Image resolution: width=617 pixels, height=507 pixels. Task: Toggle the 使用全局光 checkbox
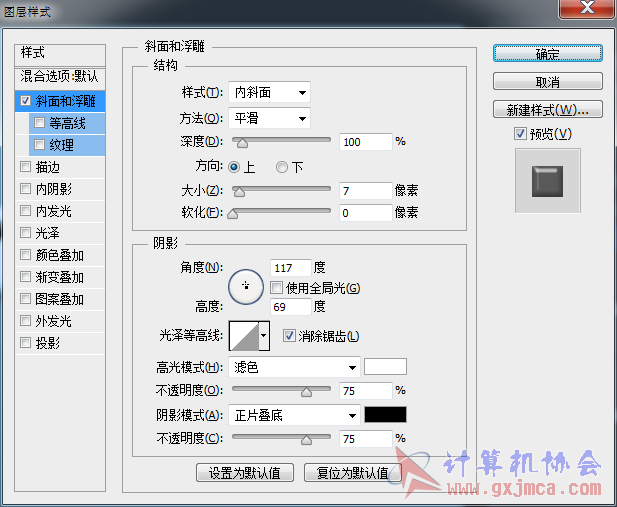coord(276,288)
